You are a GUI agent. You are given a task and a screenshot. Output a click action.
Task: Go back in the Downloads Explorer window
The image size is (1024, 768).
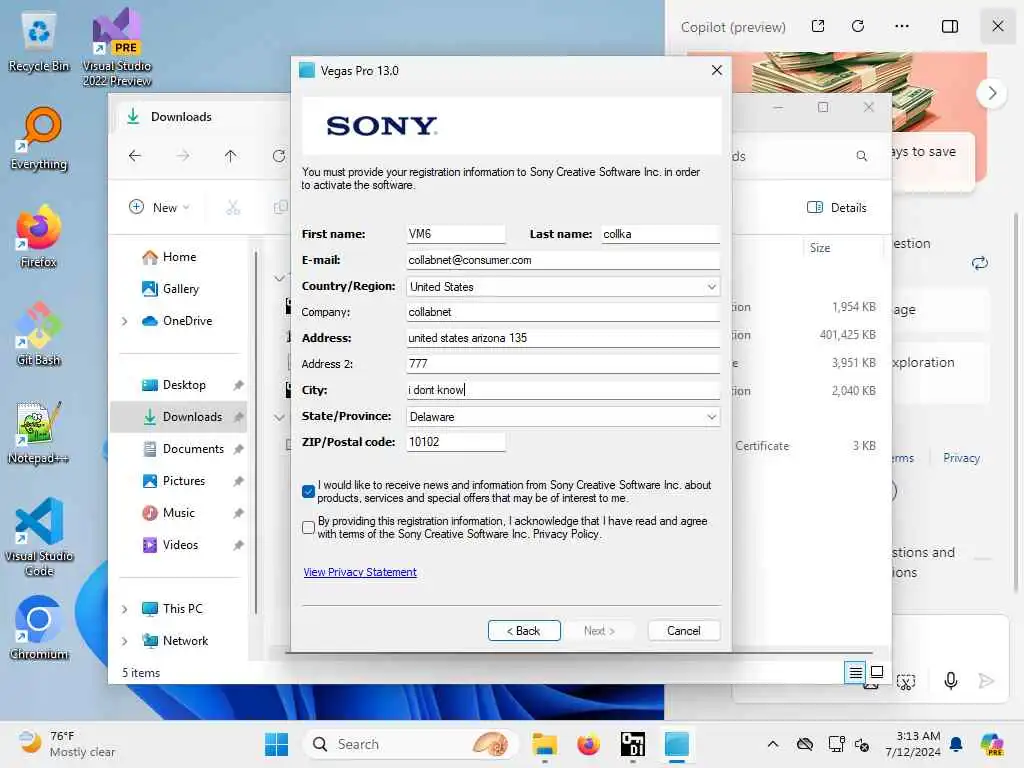[135, 155]
